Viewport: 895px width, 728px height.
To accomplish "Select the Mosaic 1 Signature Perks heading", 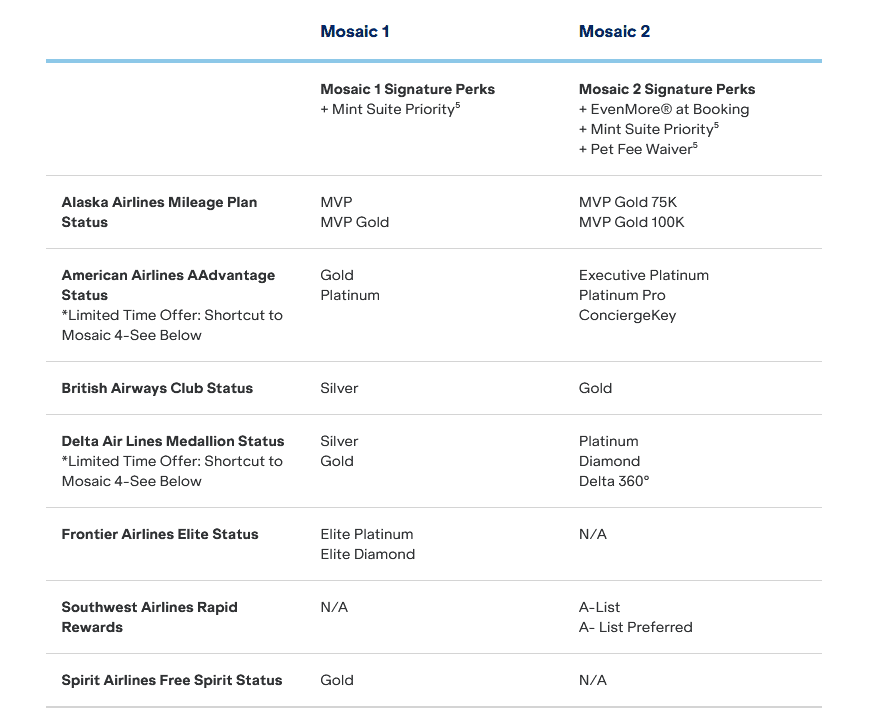I will tap(407, 89).
